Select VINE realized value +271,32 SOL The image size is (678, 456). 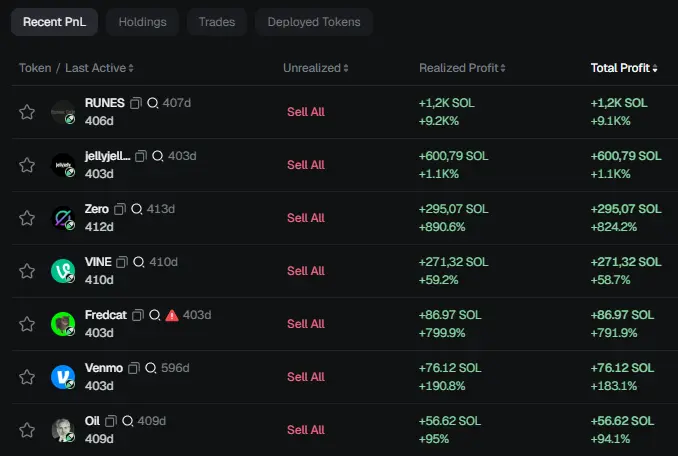[453, 262]
